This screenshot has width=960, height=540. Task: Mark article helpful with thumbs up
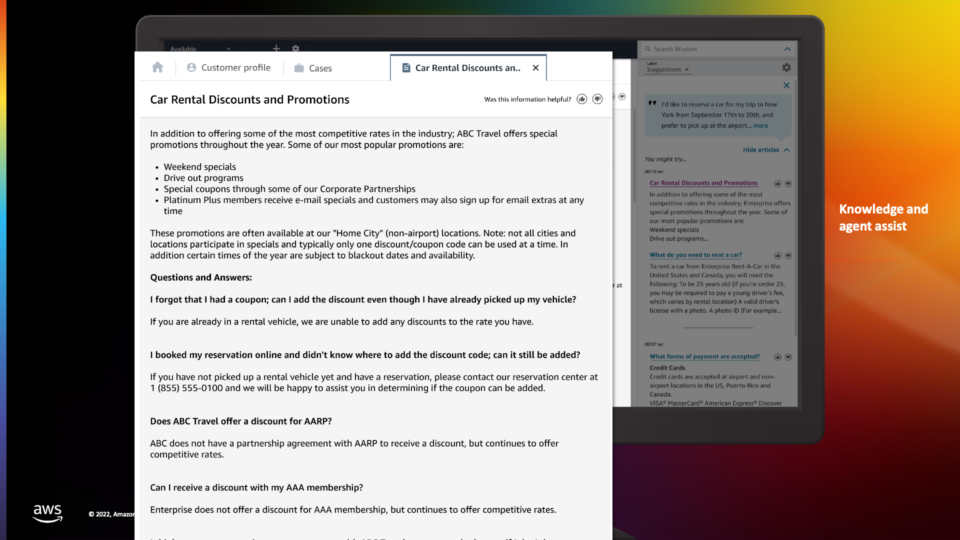(x=582, y=99)
